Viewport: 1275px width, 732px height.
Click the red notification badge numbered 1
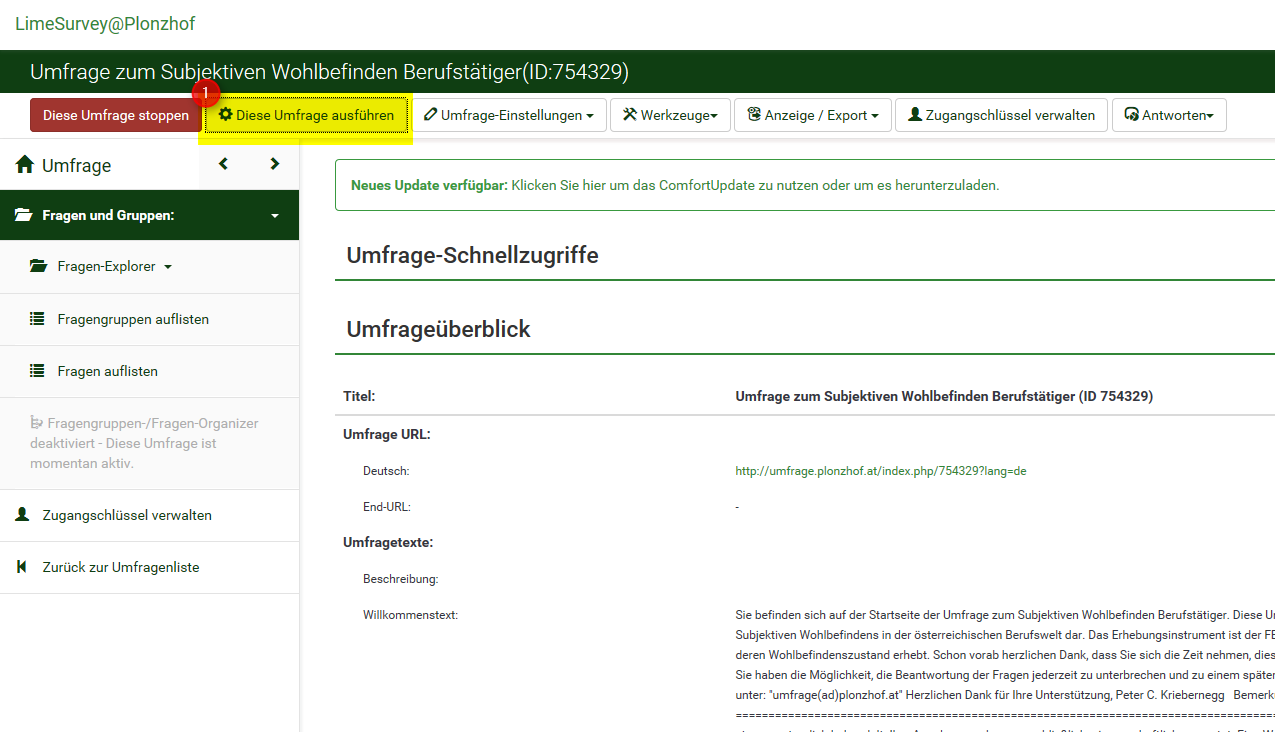click(x=205, y=93)
